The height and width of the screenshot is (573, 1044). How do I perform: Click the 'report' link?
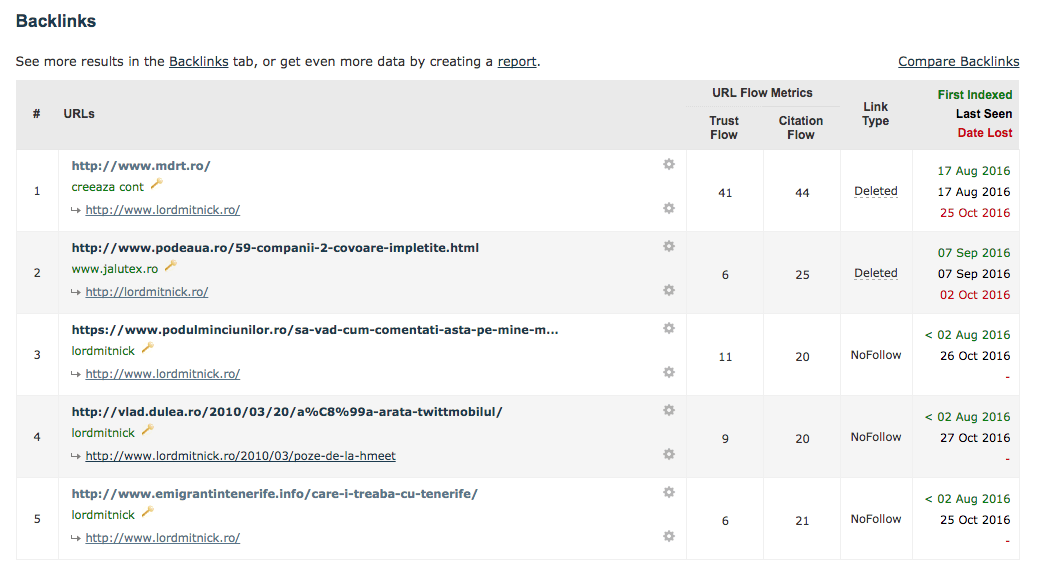pos(517,62)
